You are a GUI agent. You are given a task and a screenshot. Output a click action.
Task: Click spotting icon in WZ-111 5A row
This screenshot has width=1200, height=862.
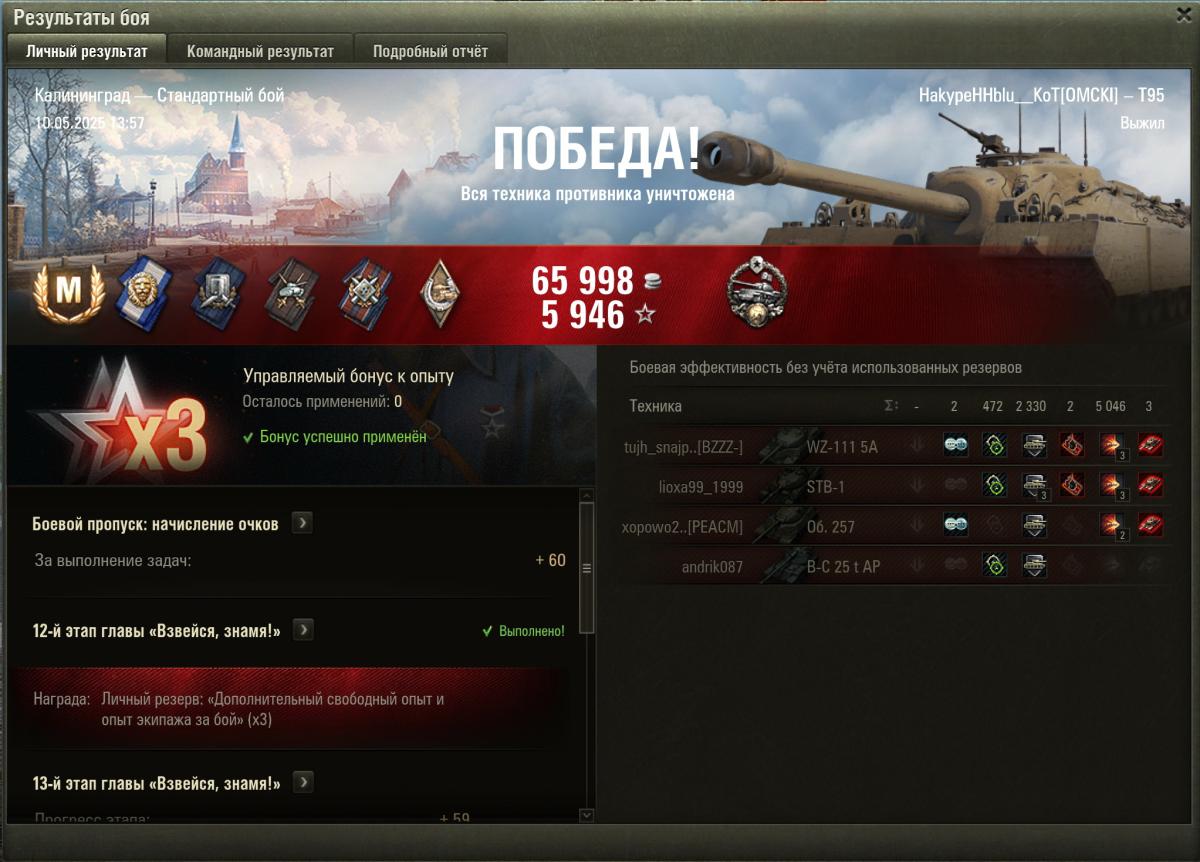point(955,446)
